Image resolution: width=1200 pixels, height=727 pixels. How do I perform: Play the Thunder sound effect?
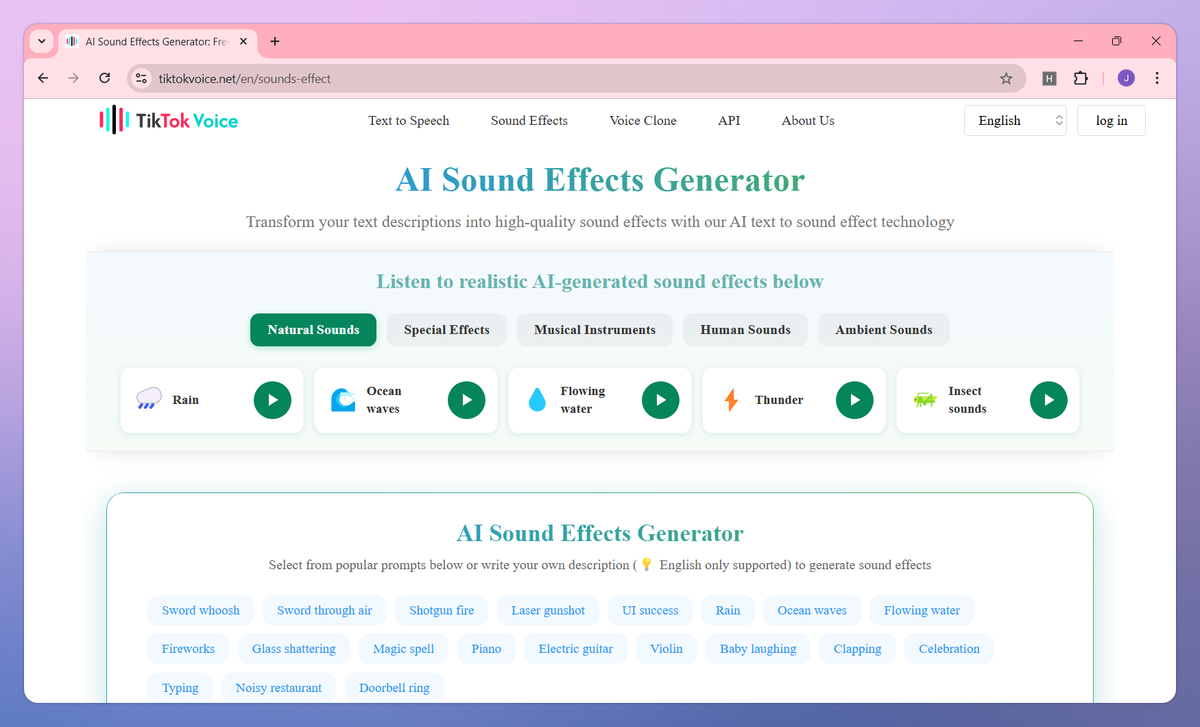pos(854,400)
